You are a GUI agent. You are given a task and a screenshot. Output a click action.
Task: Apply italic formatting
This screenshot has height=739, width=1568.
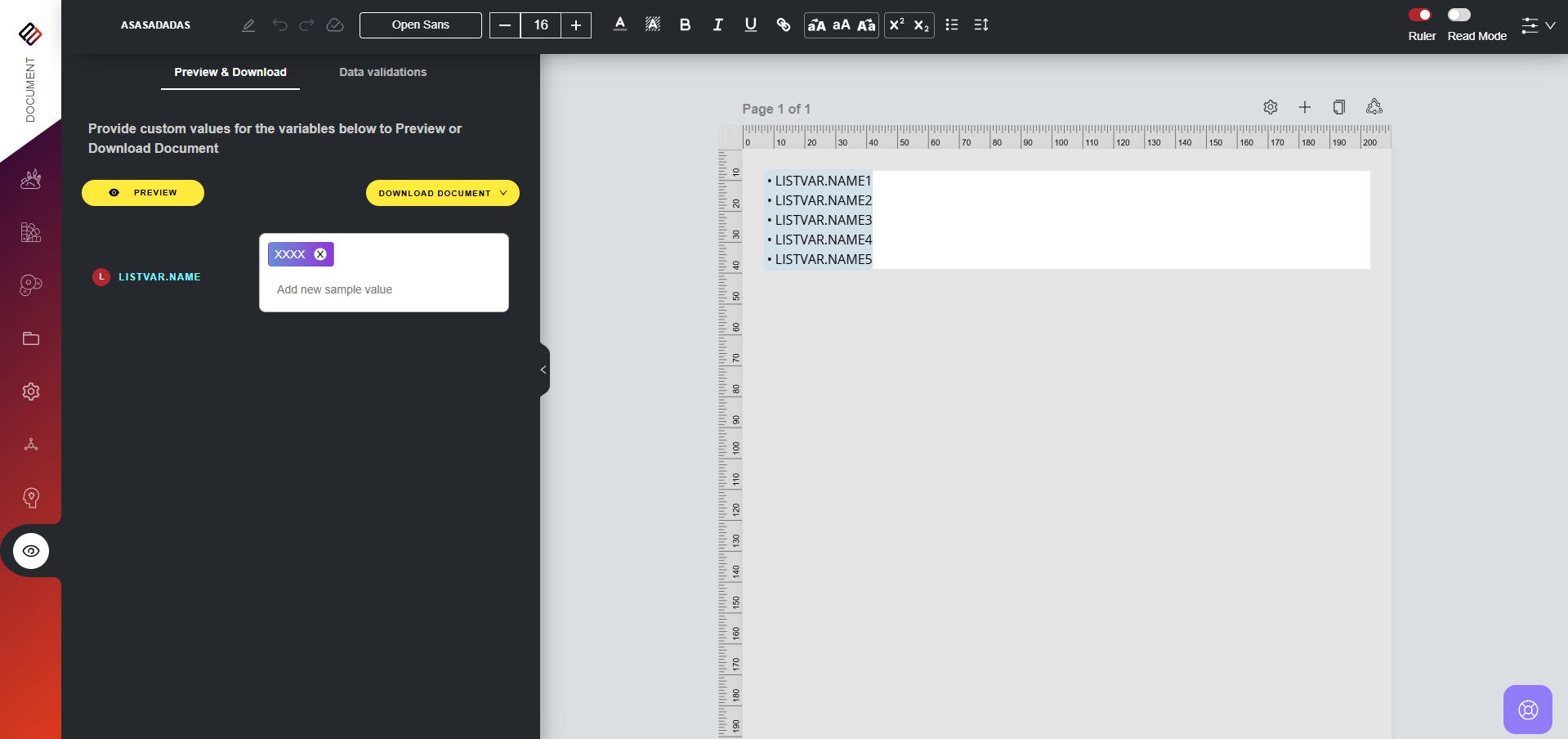pyautogui.click(x=717, y=25)
